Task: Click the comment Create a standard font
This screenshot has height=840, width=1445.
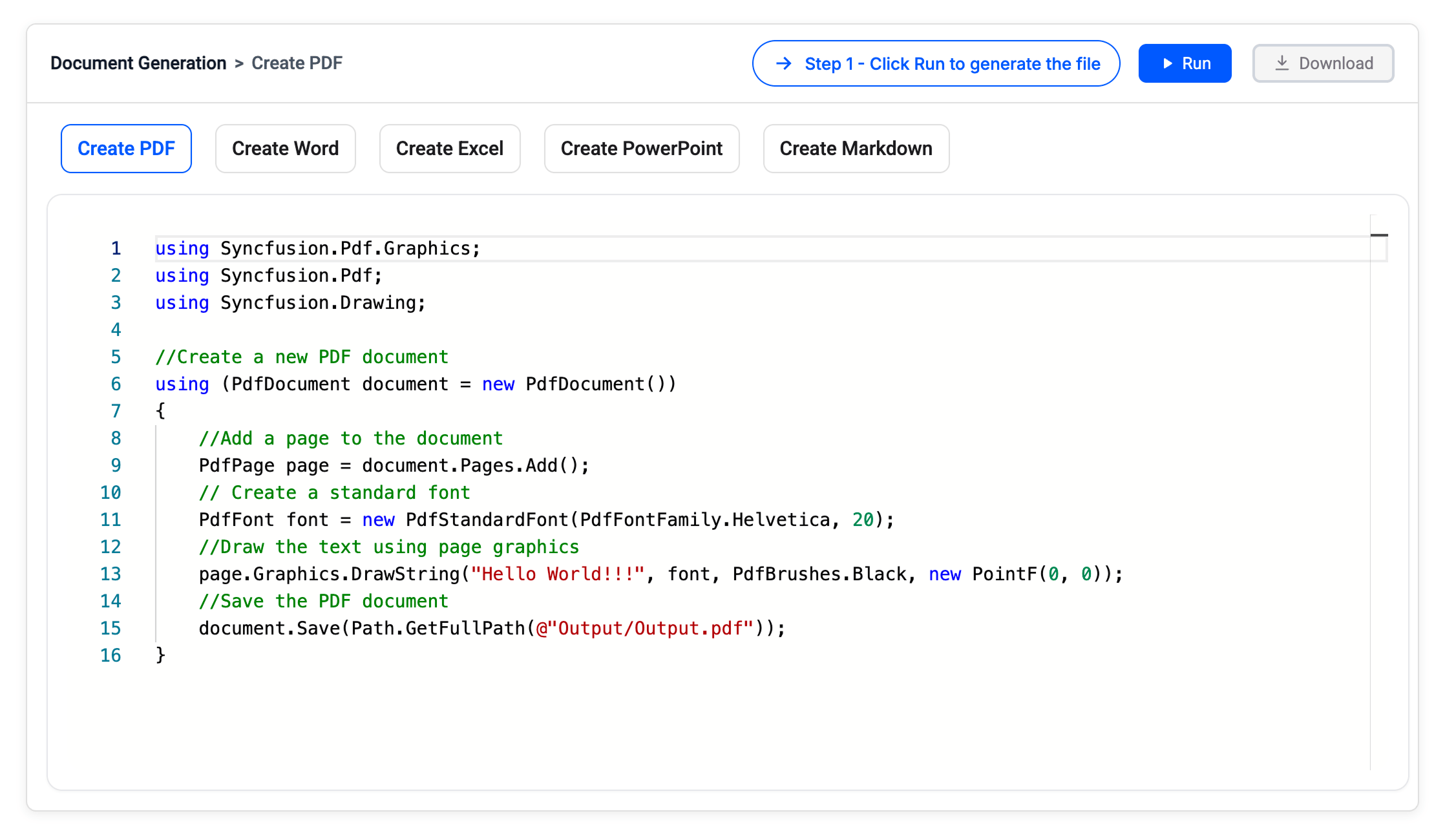Action: [x=334, y=493]
